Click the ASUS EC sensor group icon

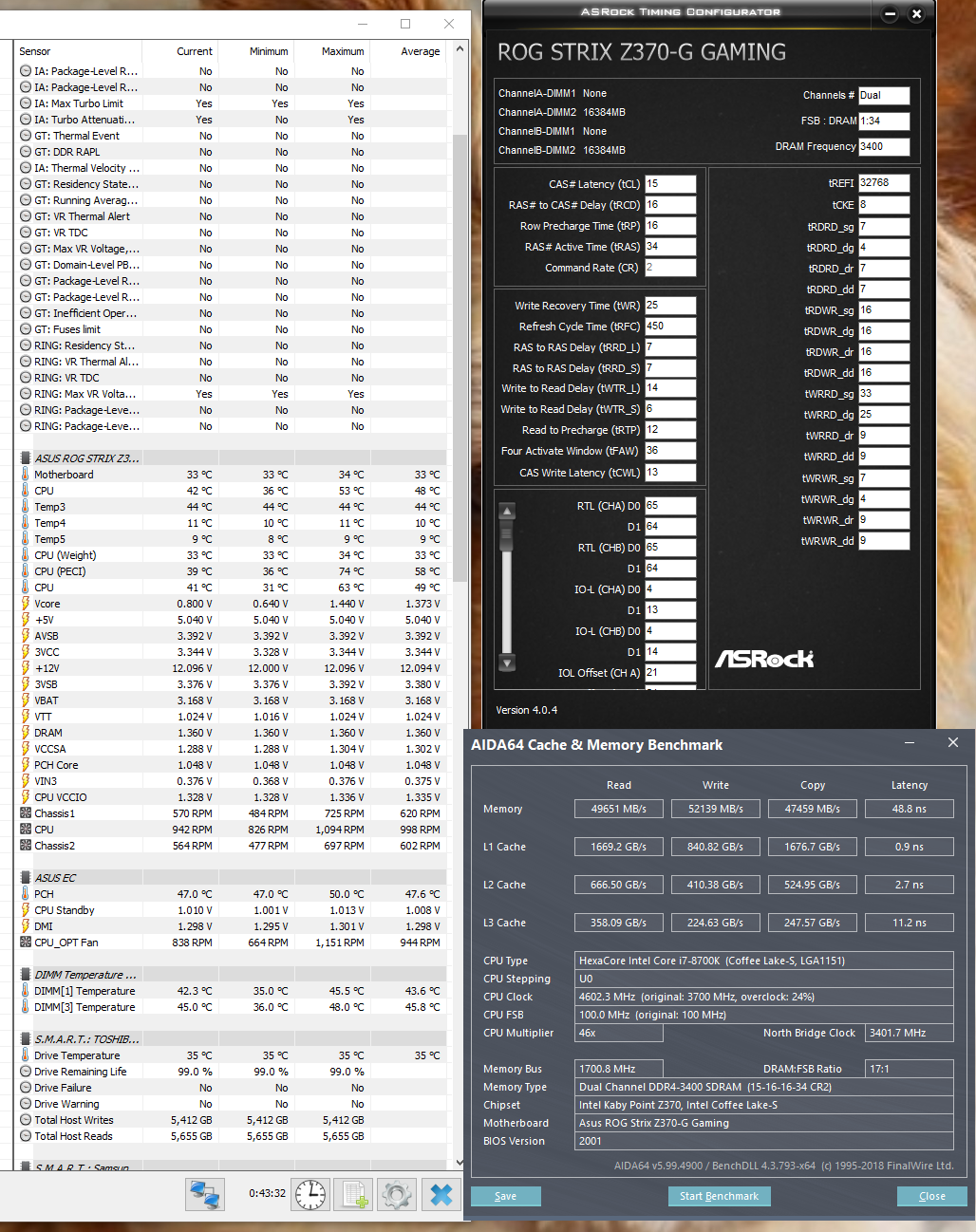(x=26, y=878)
